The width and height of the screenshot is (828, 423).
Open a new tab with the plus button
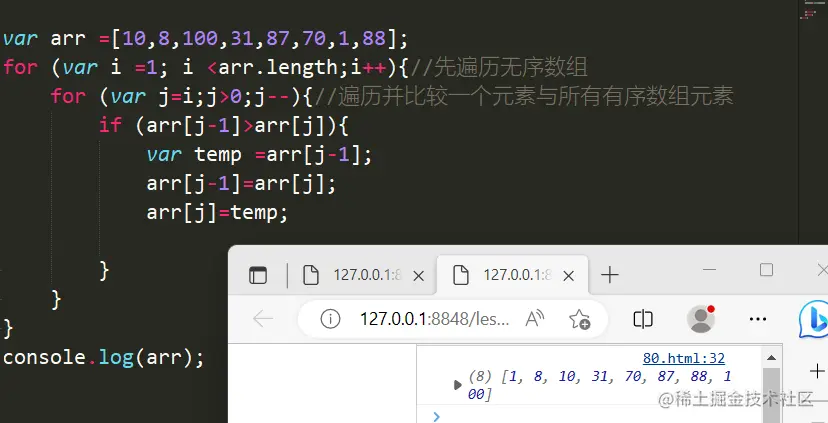tap(609, 275)
